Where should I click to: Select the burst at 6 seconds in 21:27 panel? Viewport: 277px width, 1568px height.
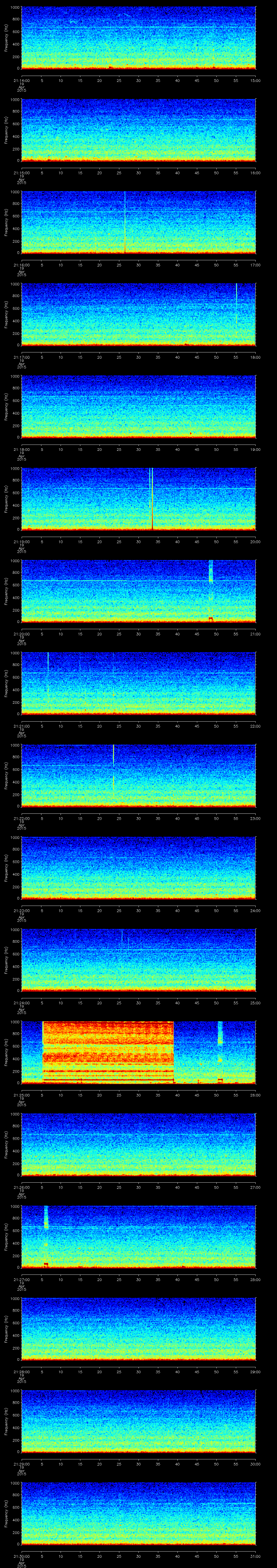pos(46,1217)
